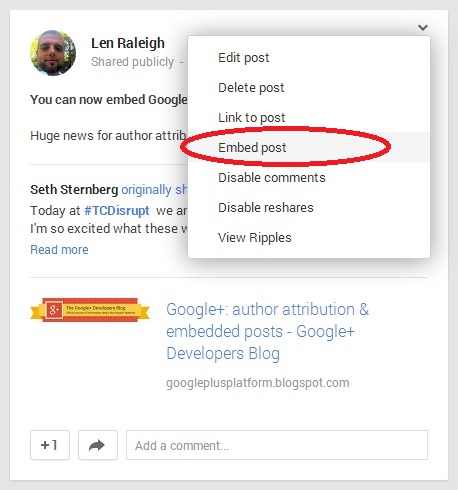Open the Google+ author attribution article title
The height and width of the screenshot is (490, 458).
267,331
